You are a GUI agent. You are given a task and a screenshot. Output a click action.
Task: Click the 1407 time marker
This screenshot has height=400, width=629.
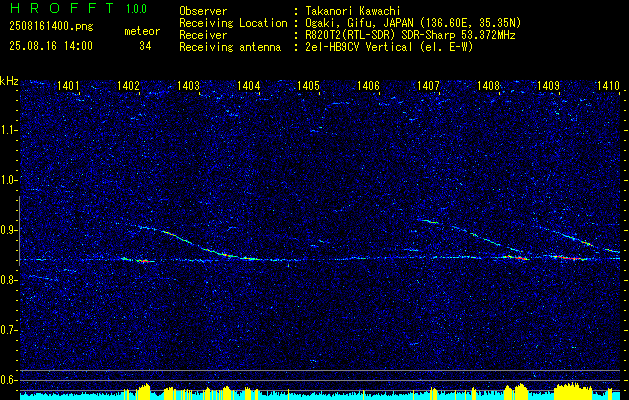[428, 85]
